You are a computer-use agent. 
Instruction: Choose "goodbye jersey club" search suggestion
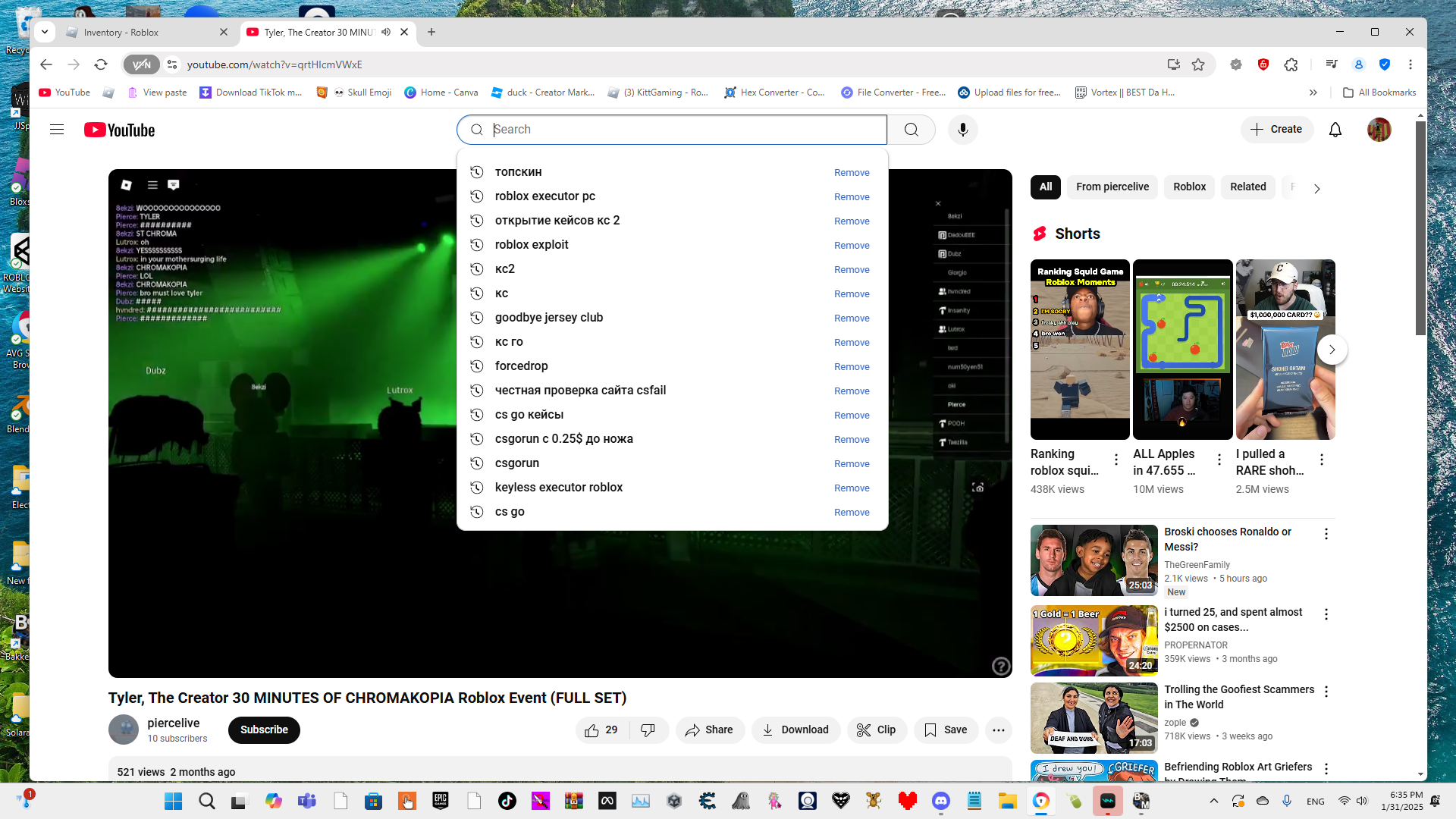point(548,318)
